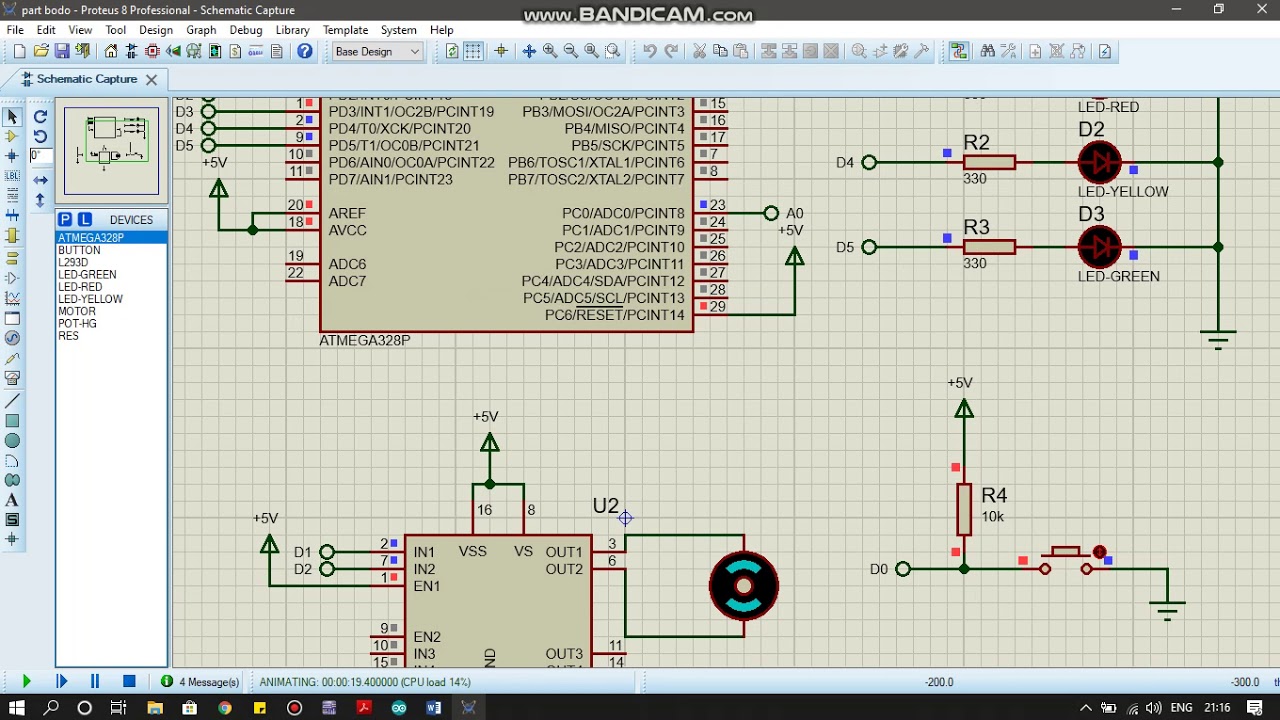
Task: Open the Template menu
Action: pyautogui.click(x=345, y=30)
